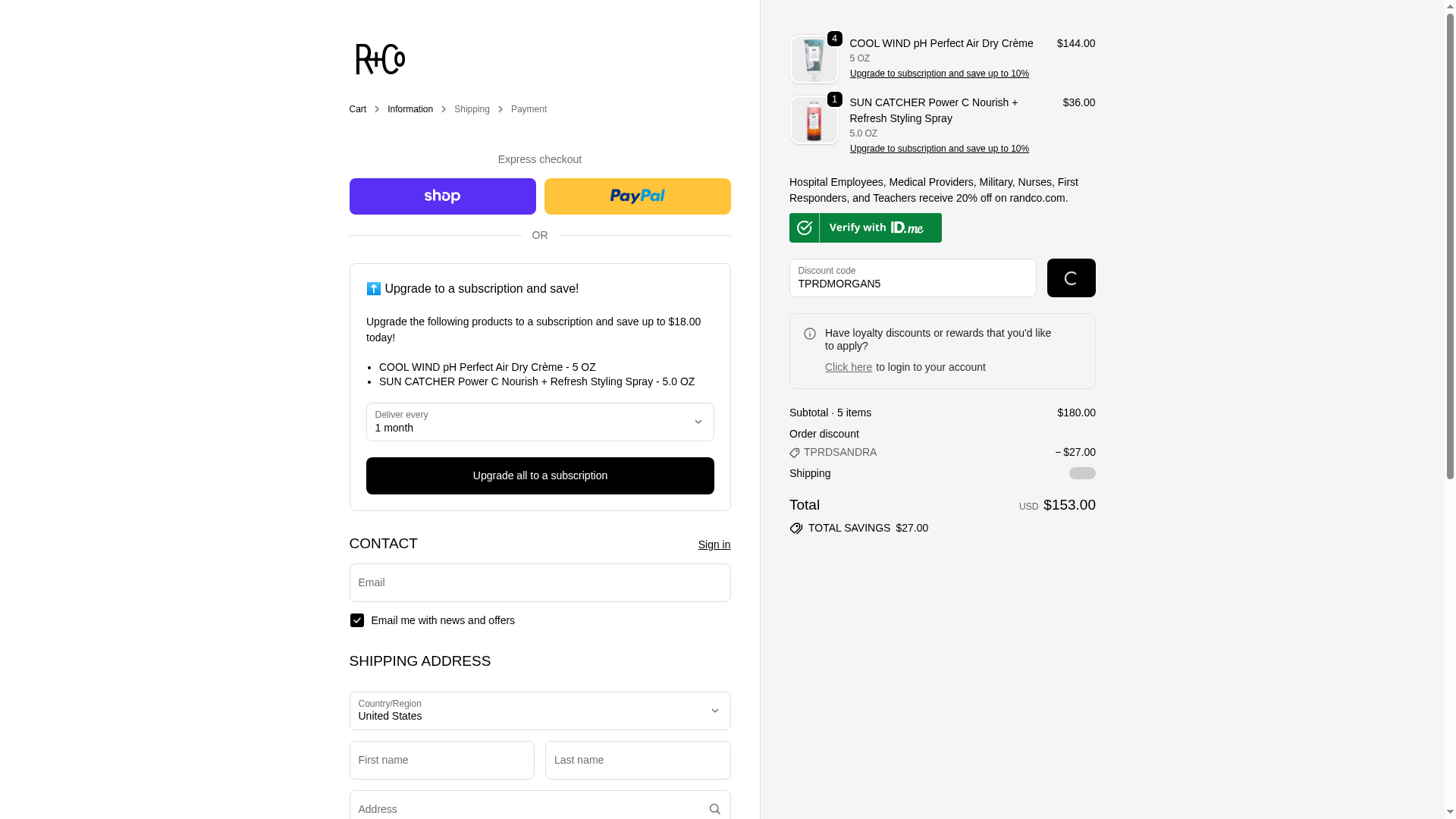Viewport: 1456px width, 819px height.
Task: Click the R+Co logo
Action: (380, 59)
